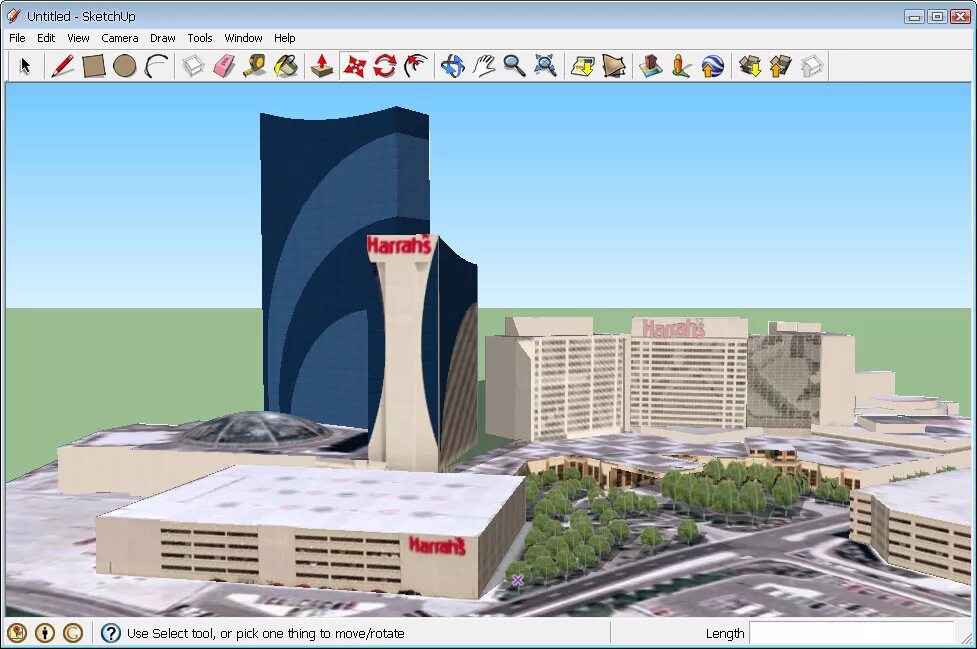Screen dimensions: 977x649
Task: Activate the Line pencil tool
Action: coord(61,66)
